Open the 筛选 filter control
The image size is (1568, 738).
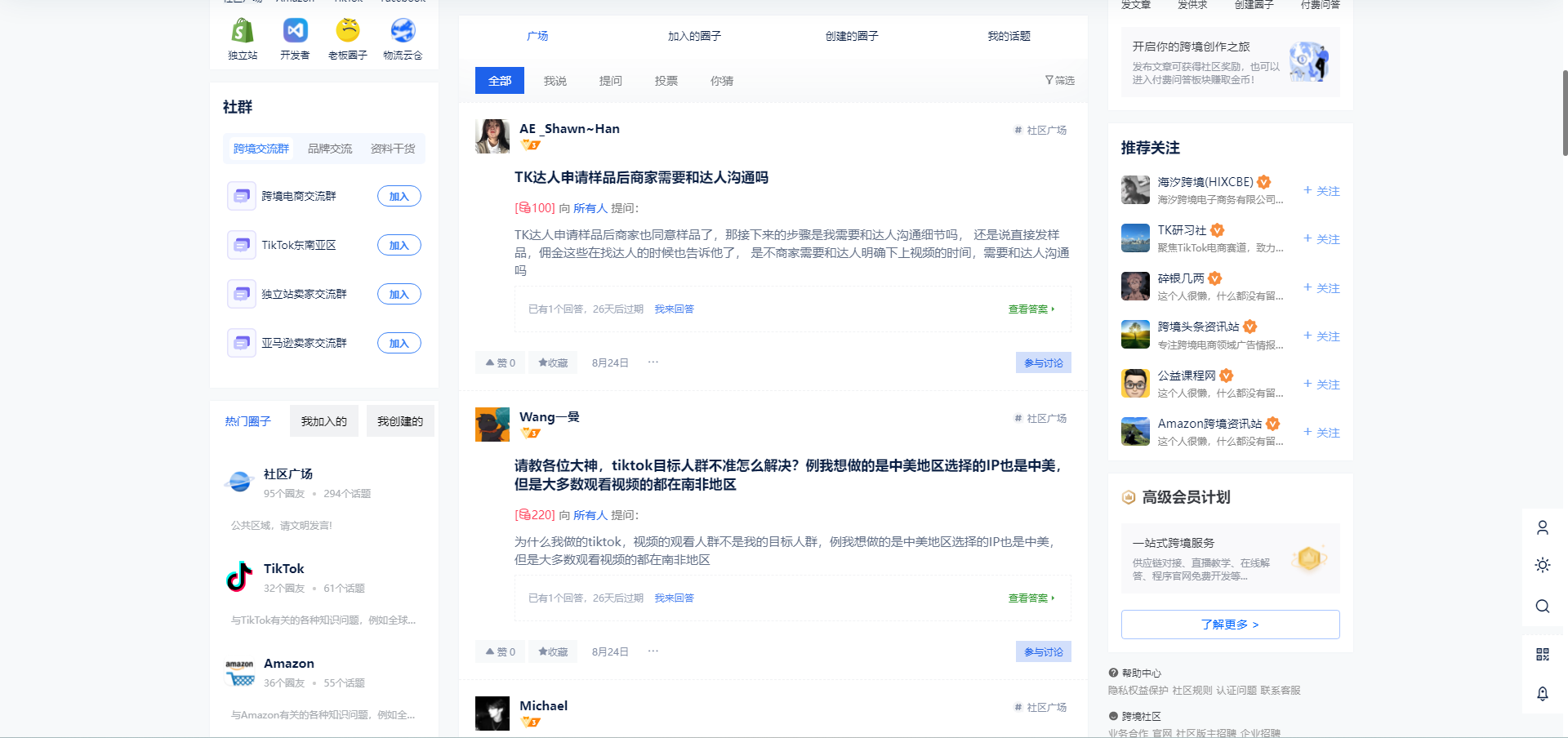[1060, 80]
